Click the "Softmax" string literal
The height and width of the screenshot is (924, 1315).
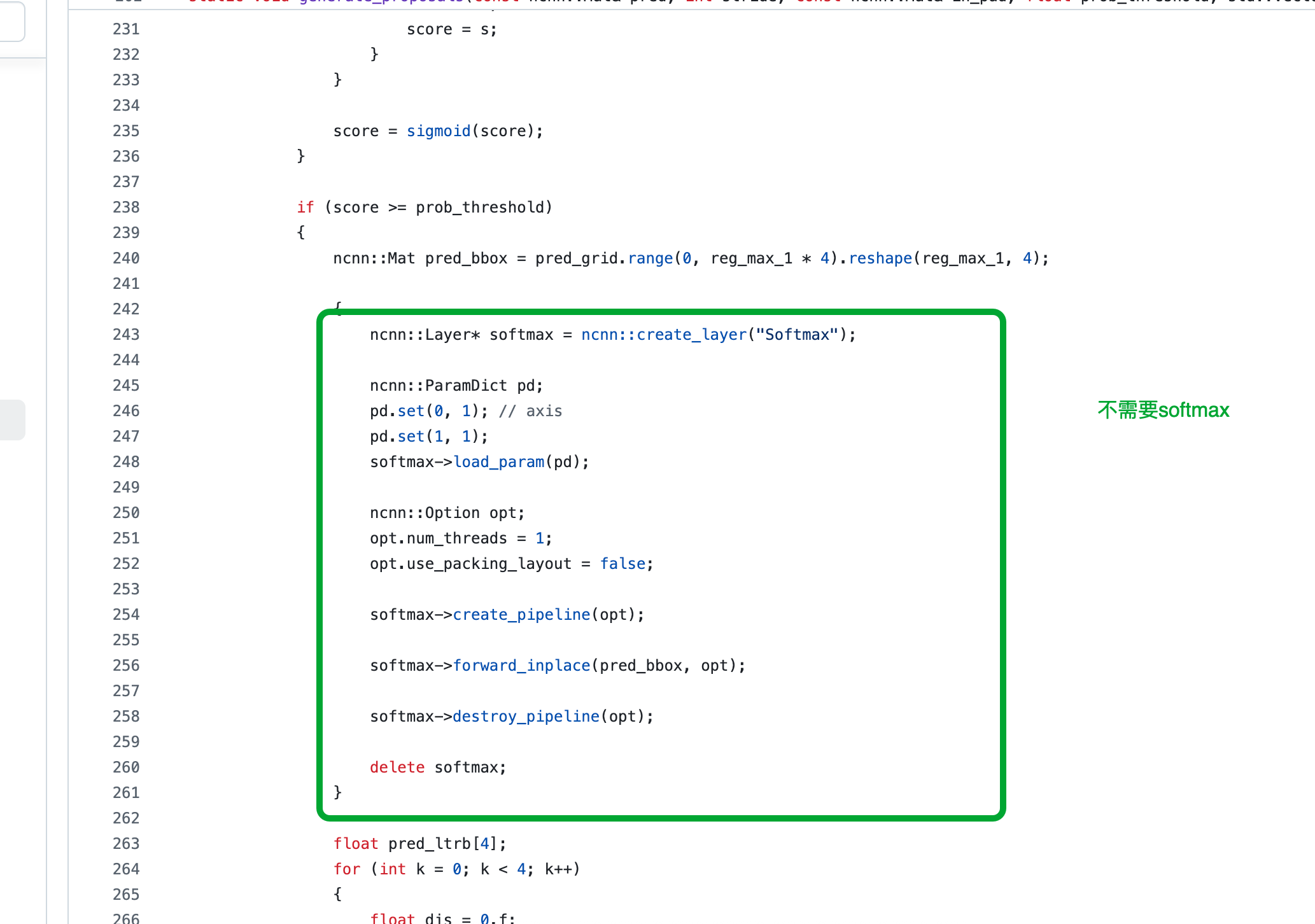pyautogui.click(x=797, y=335)
